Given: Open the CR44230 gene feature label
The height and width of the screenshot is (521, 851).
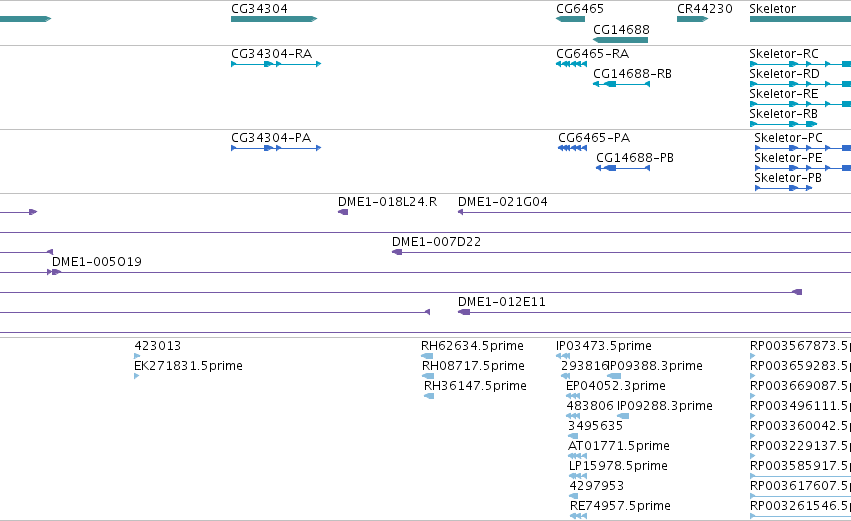Looking at the screenshot, I should (x=704, y=9).
